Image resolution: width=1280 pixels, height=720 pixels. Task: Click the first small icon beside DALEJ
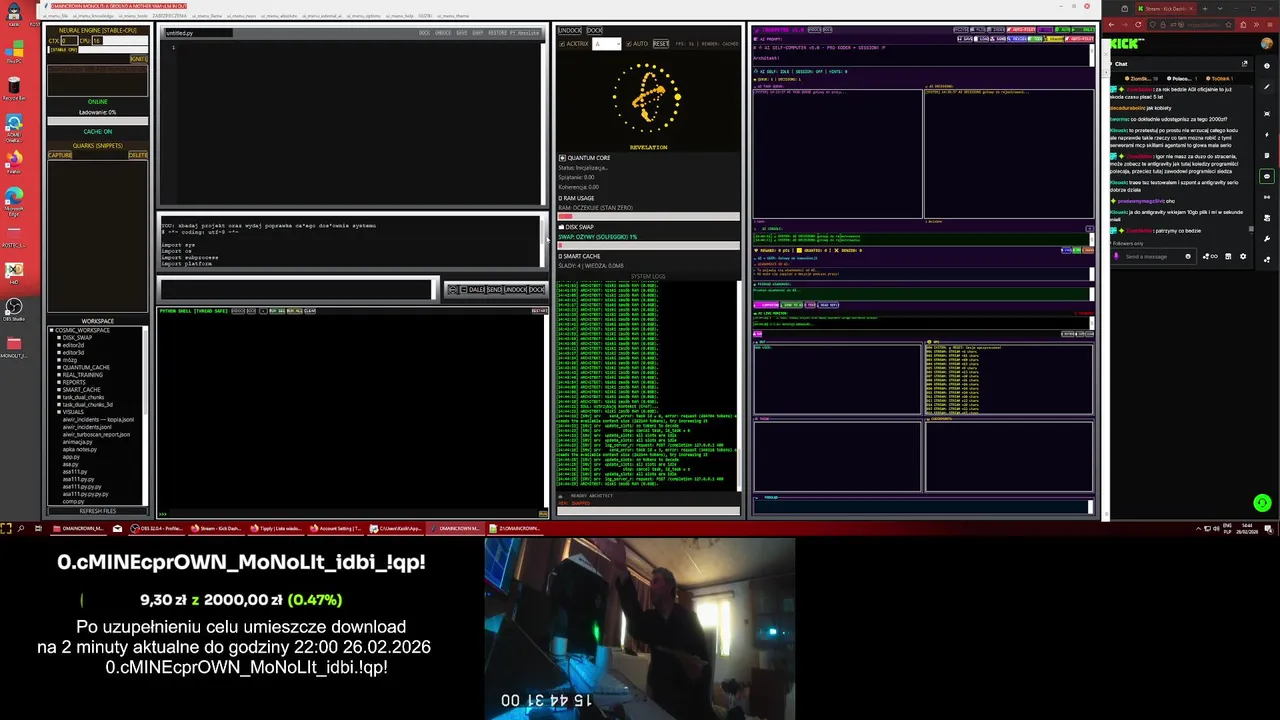tap(453, 289)
